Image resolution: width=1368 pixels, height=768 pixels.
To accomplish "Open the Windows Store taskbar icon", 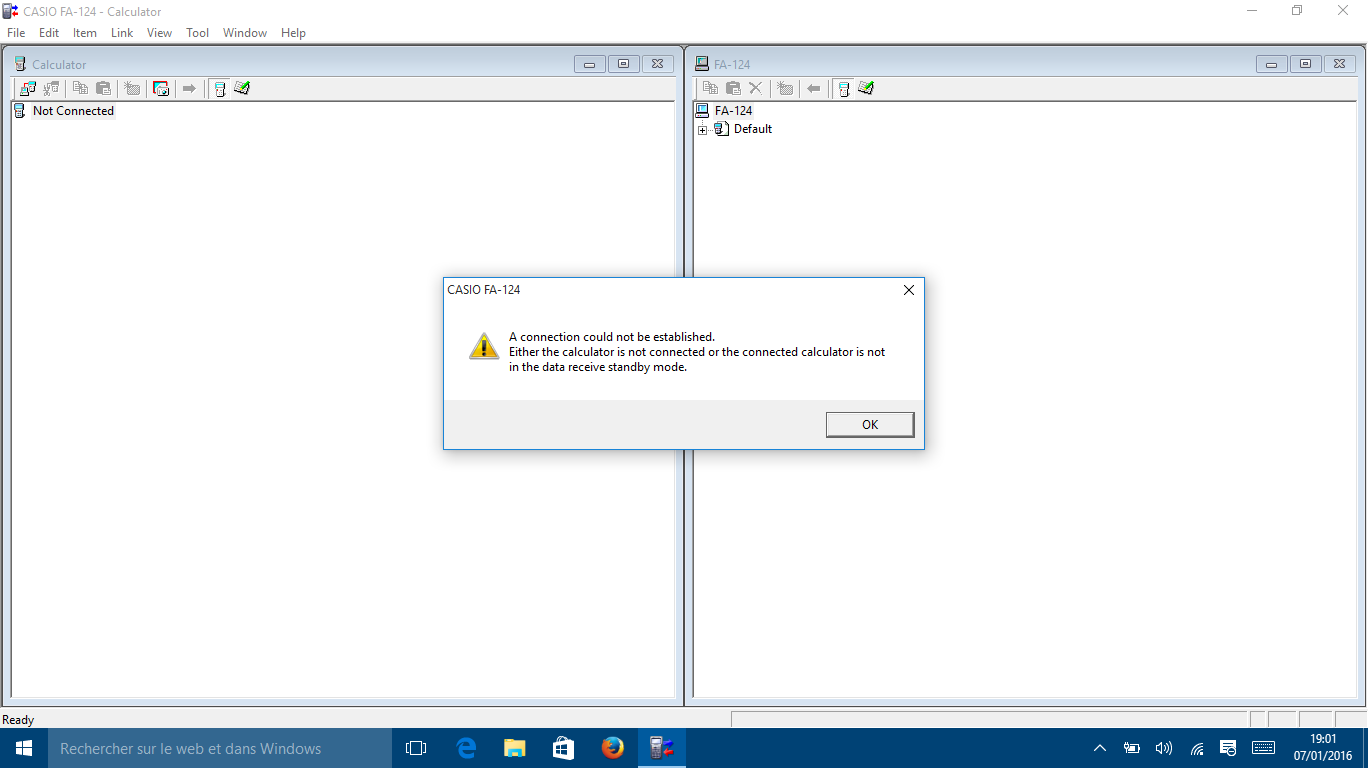I will 564,748.
